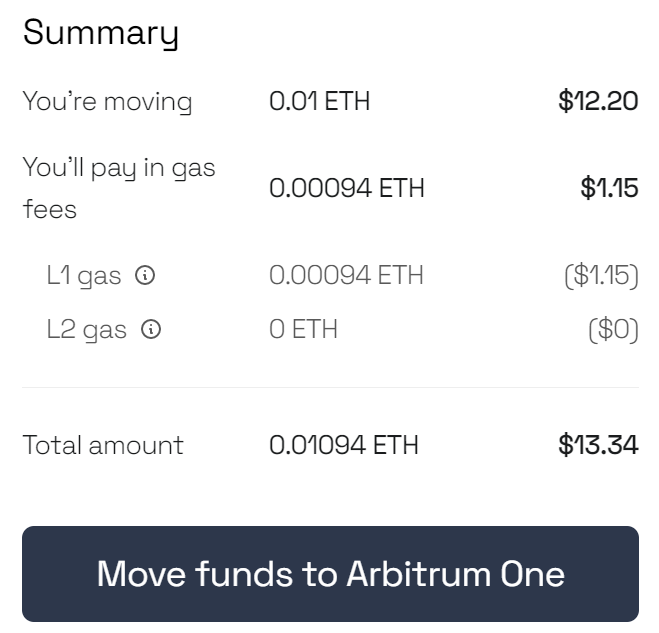Click the L2 gas label text
This screenshot has height=633, width=659.
tap(87, 329)
